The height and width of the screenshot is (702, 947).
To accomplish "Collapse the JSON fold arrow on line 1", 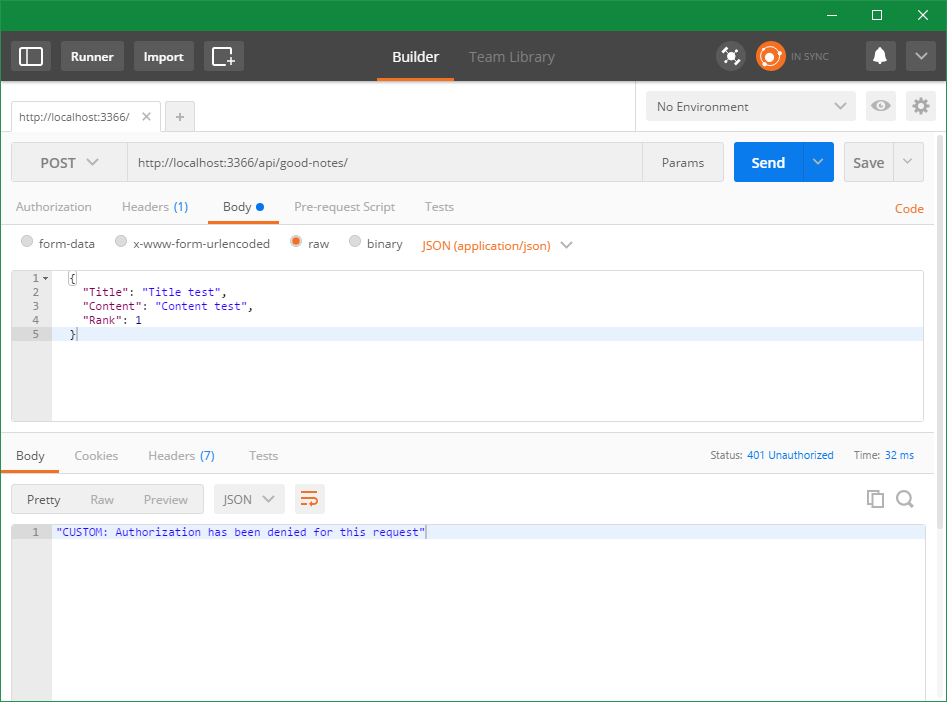I will point(45,279).
